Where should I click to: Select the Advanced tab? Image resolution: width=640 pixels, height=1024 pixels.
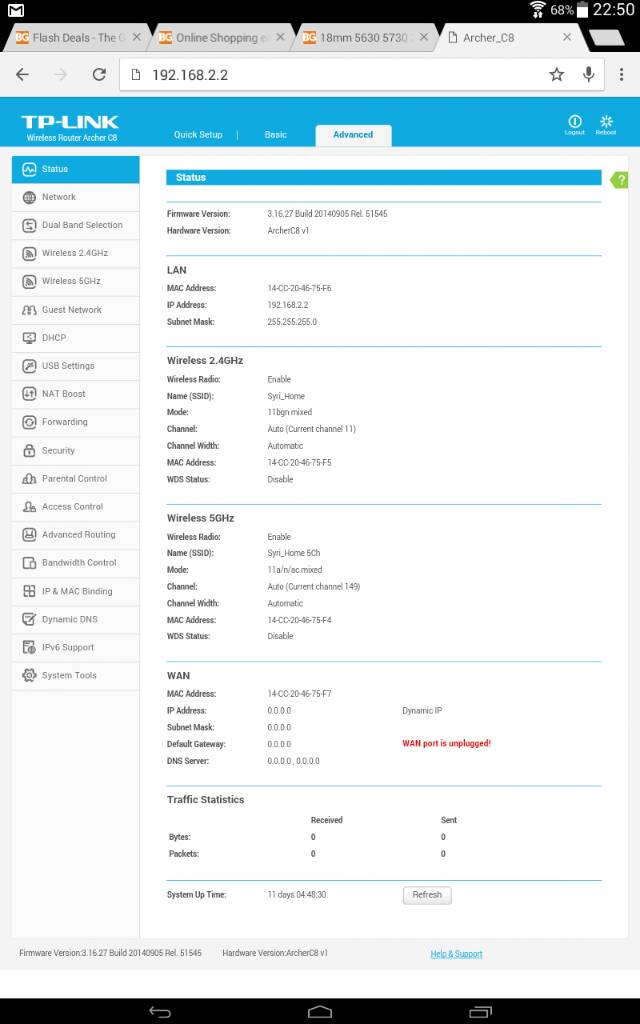coord(353,135)
